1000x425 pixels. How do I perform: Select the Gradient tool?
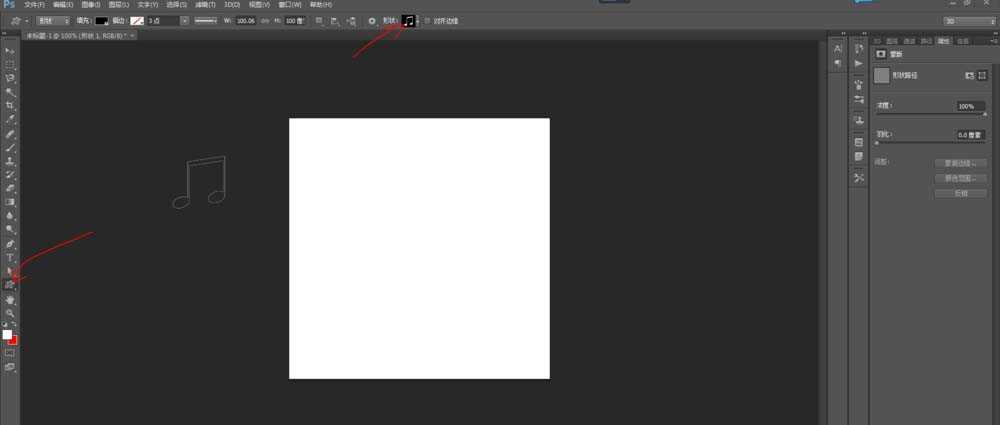pyautogui.click(x=10, y=202)
